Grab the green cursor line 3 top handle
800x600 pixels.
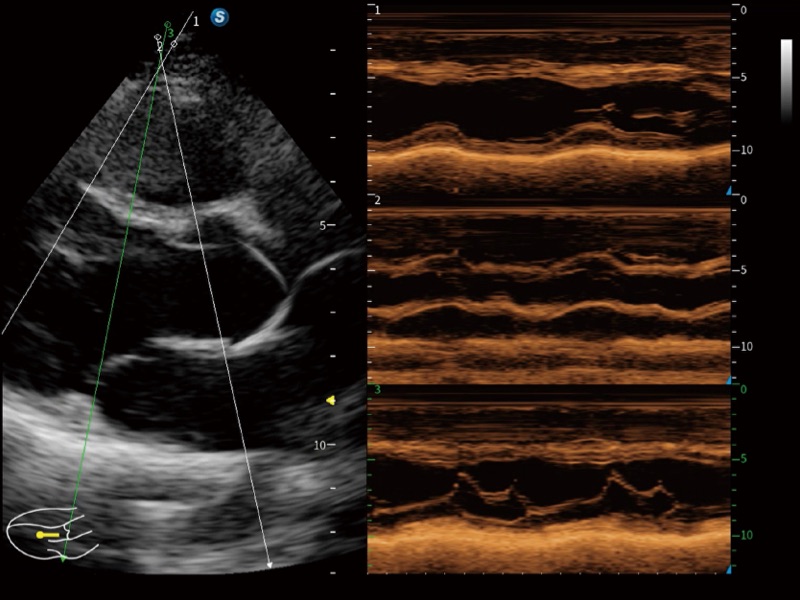click(167, 25)
